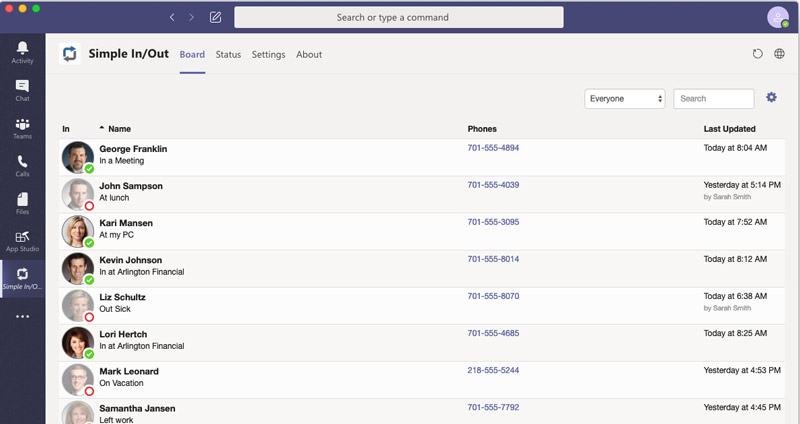Expand the Everyone group dropdown
This screenshot has width=800, height=424.
point(625,99)
